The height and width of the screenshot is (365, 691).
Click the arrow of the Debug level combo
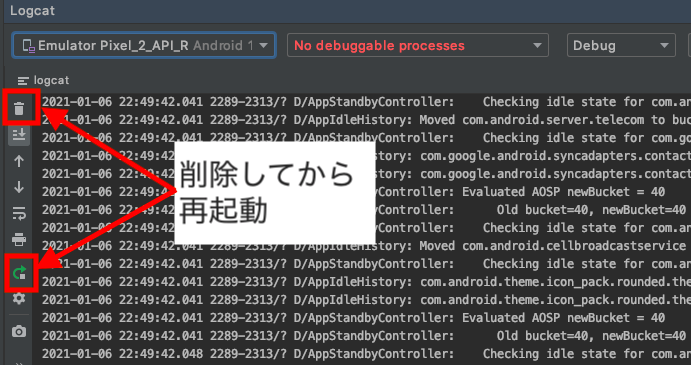click(664, 45)
